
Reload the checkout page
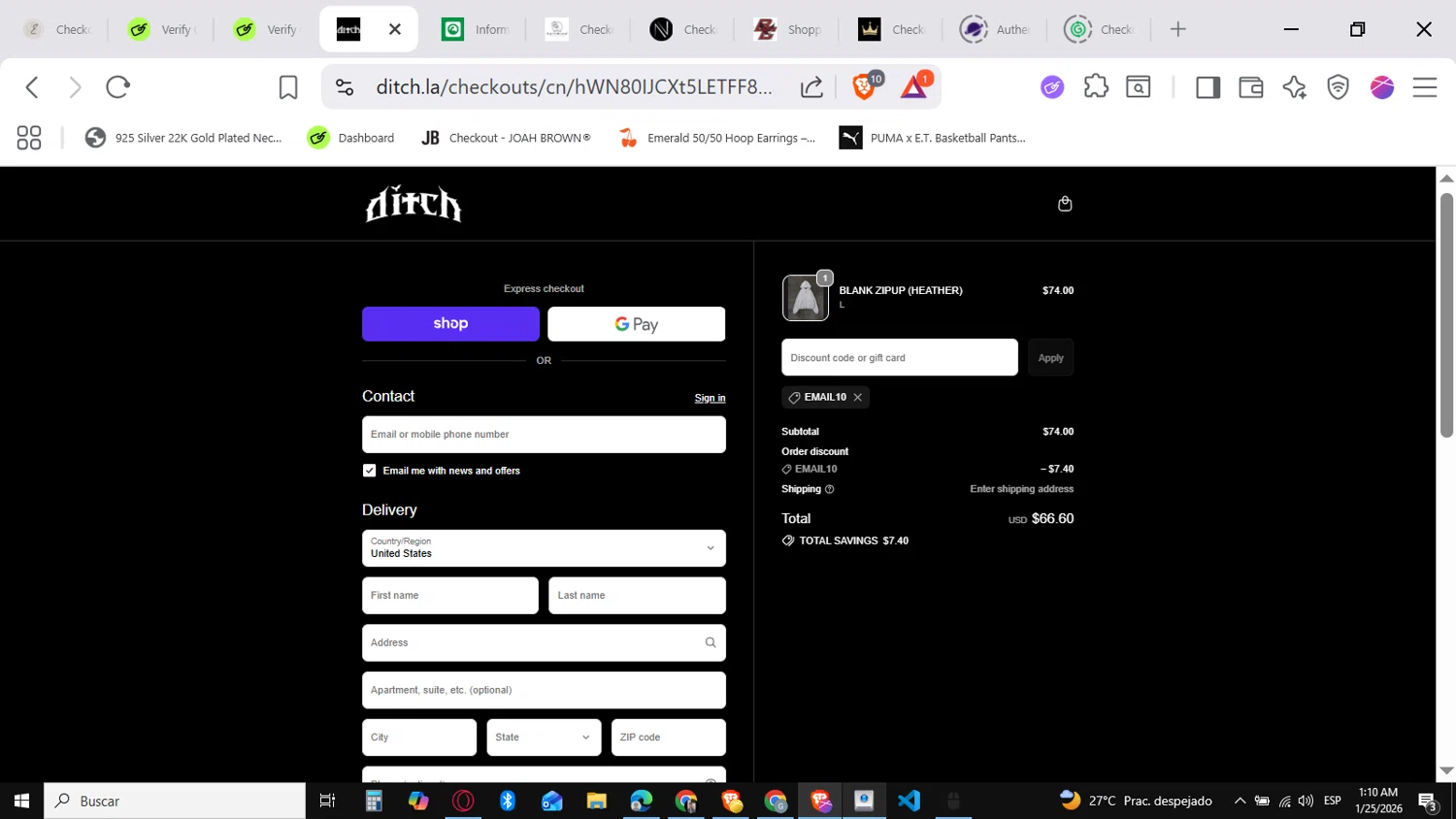tap(118, 87)
